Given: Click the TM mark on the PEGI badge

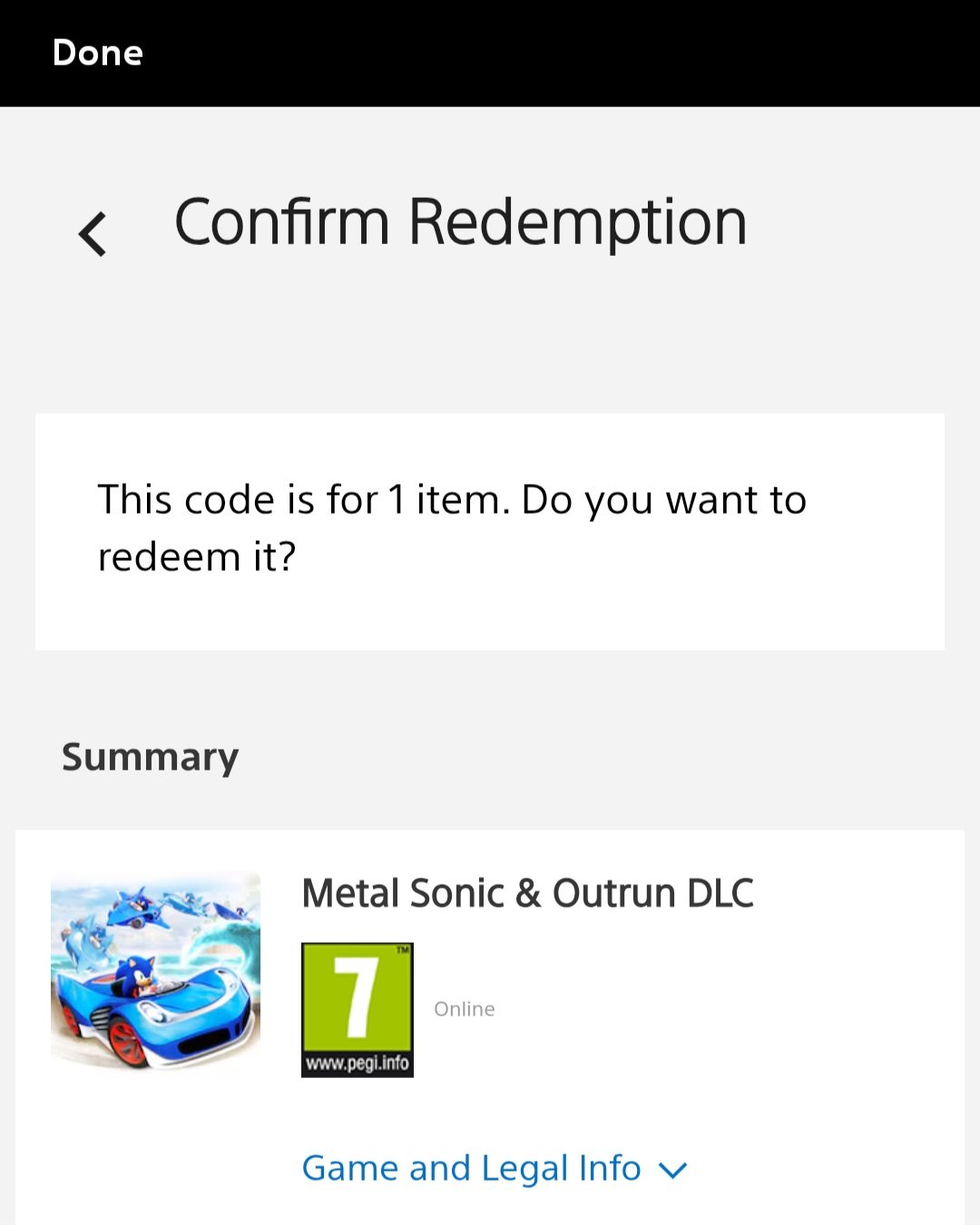Looking at the screenshot, I should [402, 950].
